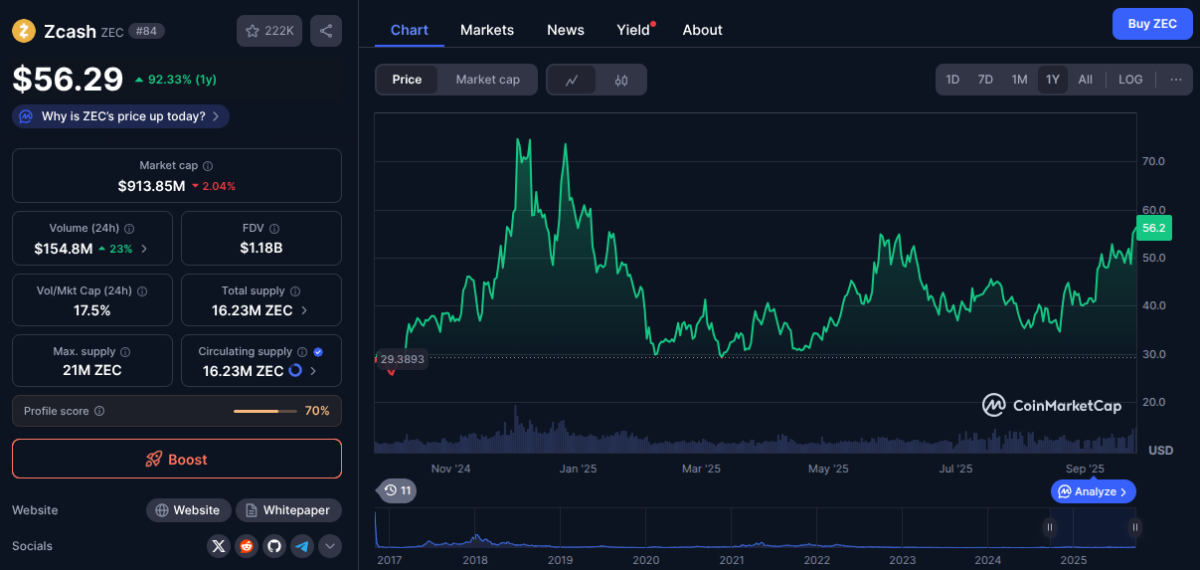The image size is (1200, 570).
Task: Click right handle of timeline range selector
Action: click(1135, 527)
